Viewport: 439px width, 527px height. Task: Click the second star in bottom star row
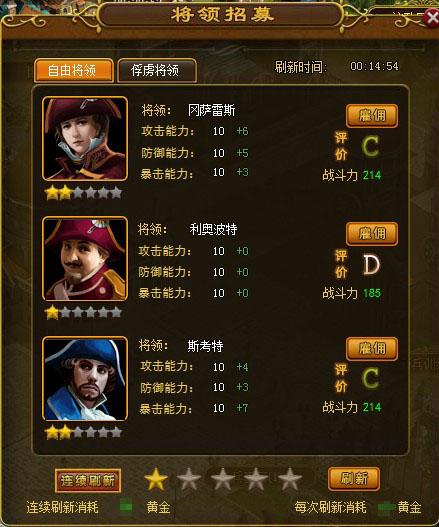[189, 479]
